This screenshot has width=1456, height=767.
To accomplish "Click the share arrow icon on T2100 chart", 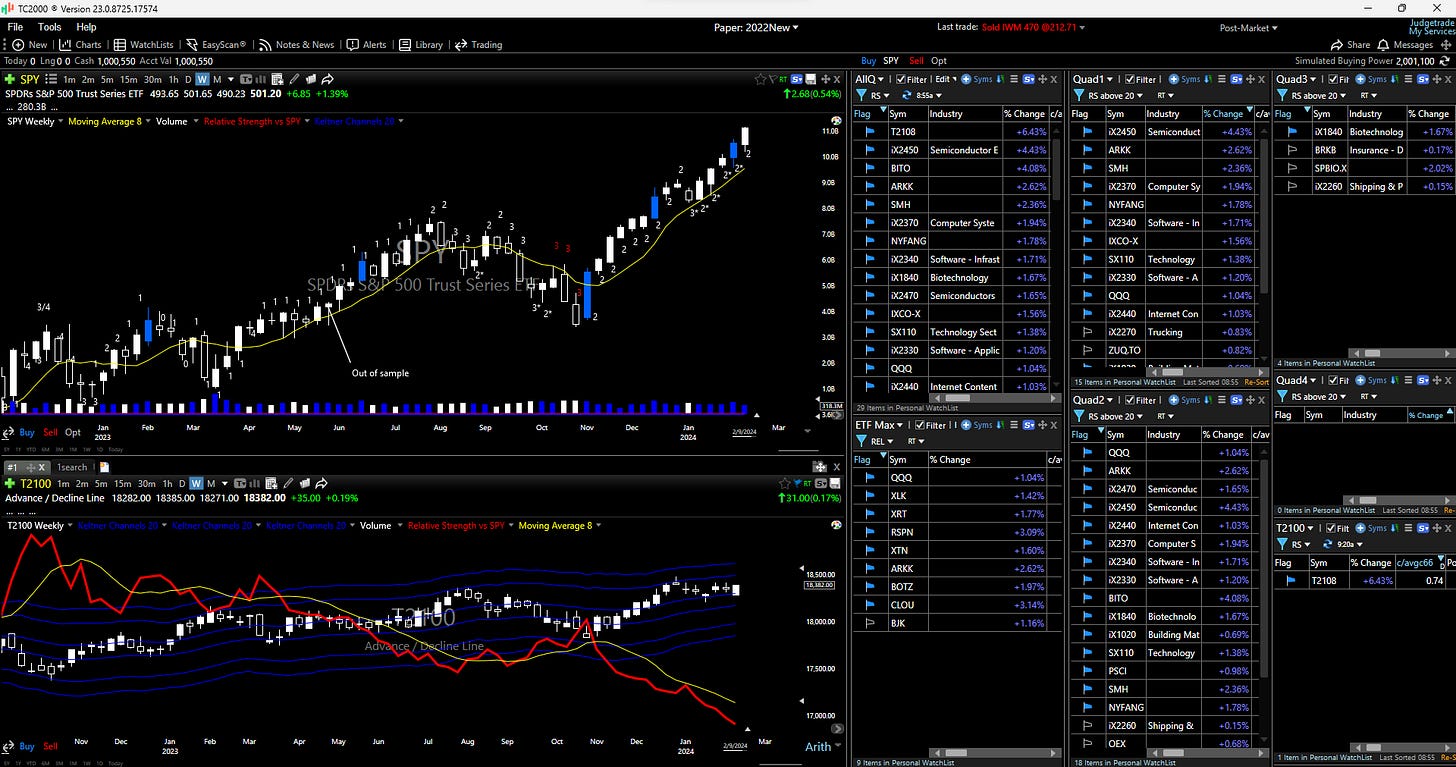I will 321,484.
